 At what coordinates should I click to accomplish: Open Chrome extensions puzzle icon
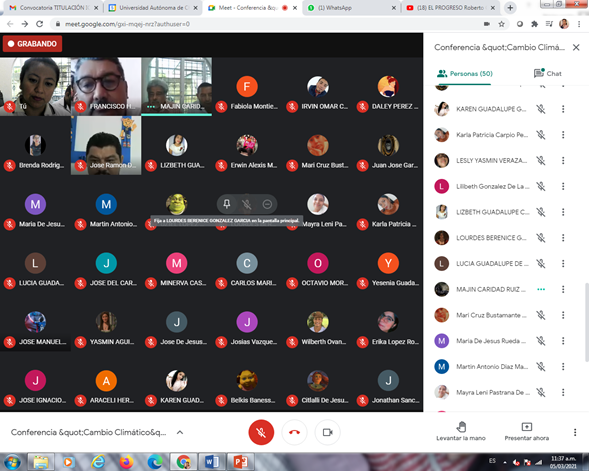[x=534, y=24]
